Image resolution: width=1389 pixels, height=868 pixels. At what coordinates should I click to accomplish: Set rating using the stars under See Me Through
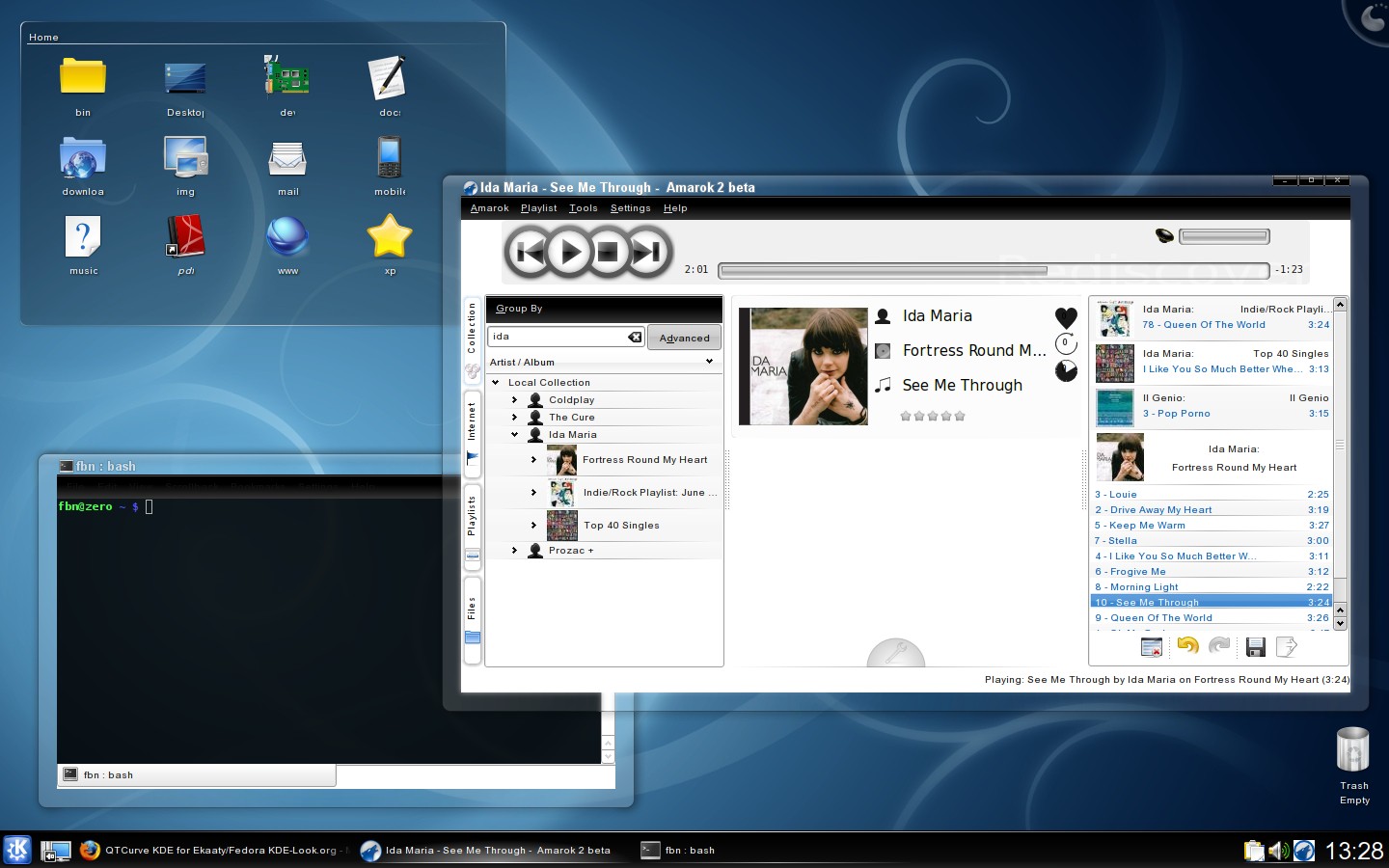click(933, 417)
